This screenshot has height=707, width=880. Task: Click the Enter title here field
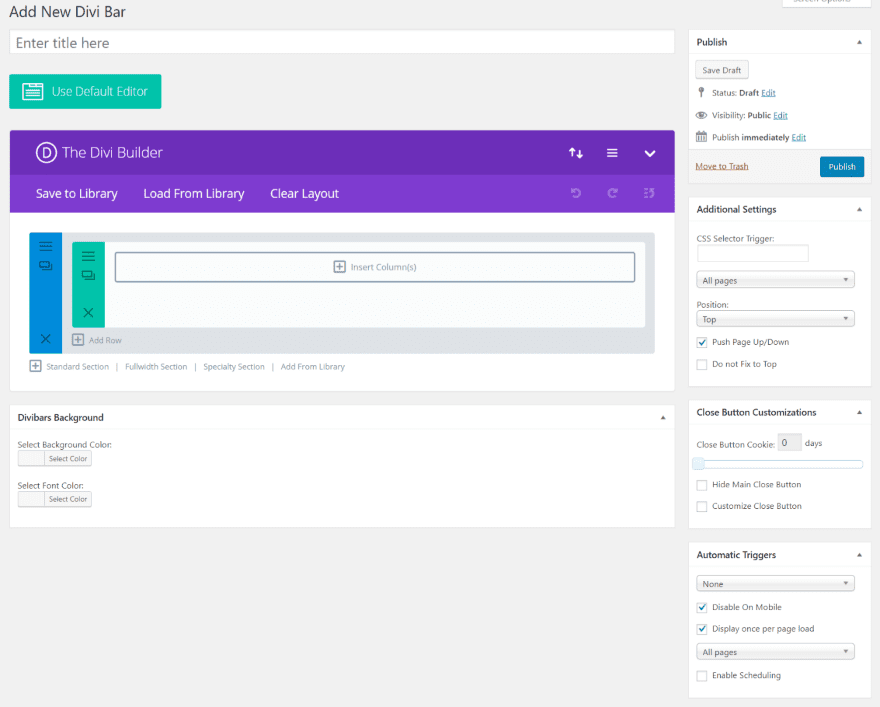coord(342,43)
